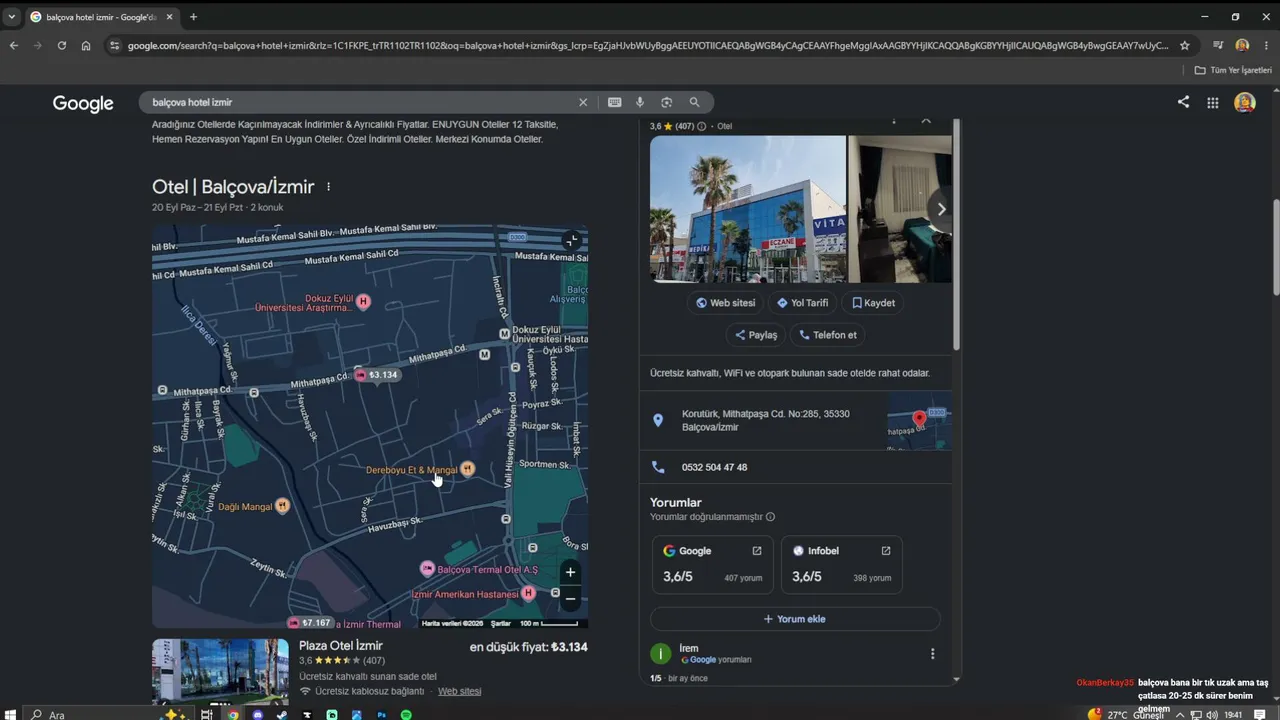Viewport: 1280px width, 720px height.
Task: Click the Web sitesi button
Action: click(726, 303)
